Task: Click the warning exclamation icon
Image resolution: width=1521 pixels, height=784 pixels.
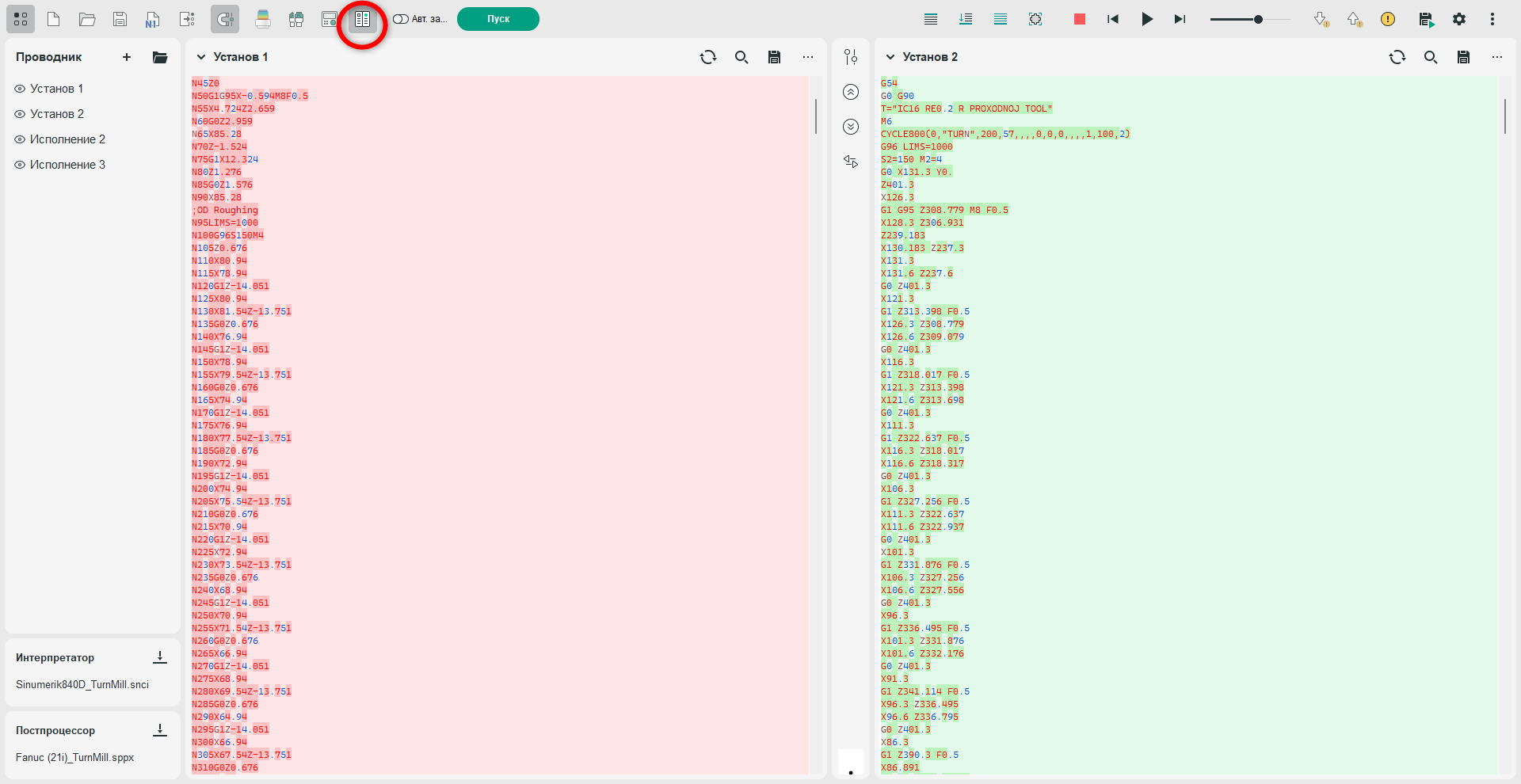Action: (x=1388, y=19)
